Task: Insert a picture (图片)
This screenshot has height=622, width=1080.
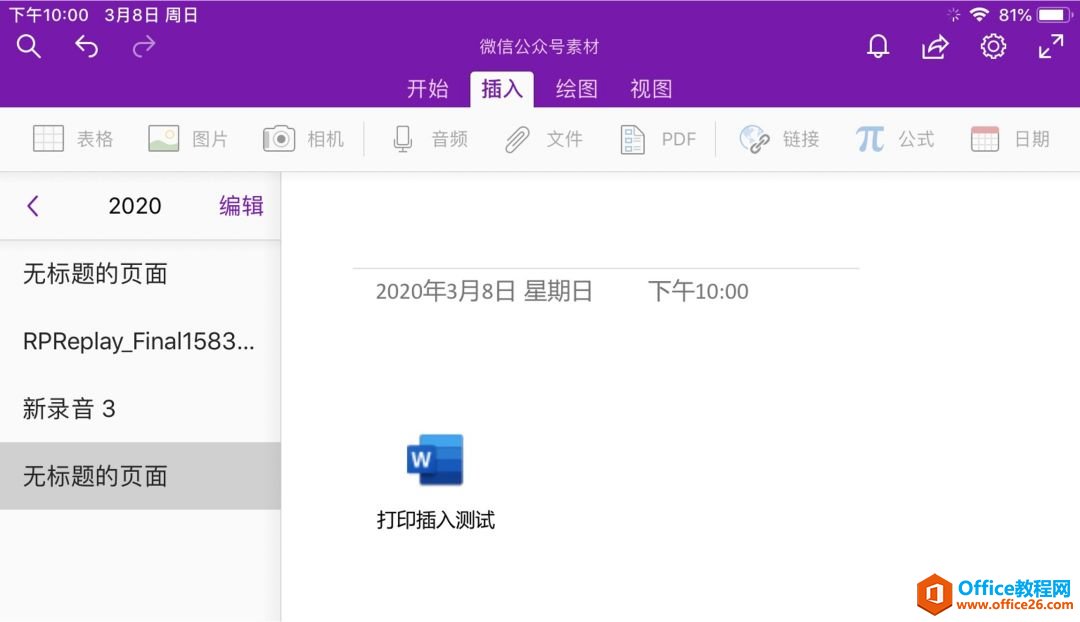Action: 188,139
